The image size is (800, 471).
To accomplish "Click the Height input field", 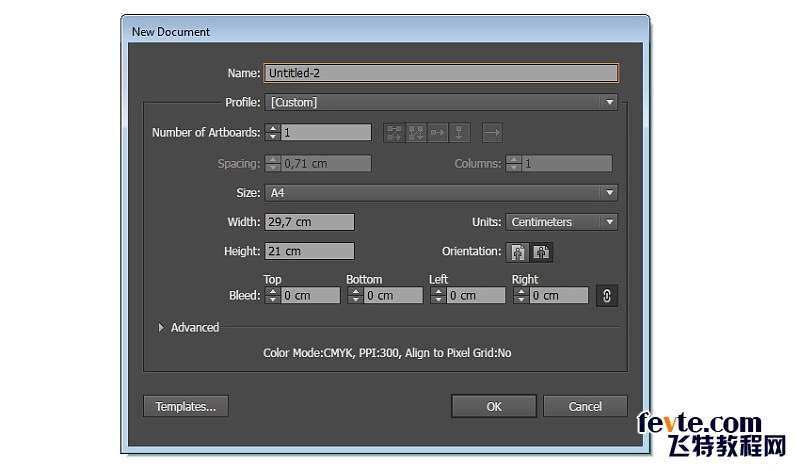I will (x=309, y=251).
